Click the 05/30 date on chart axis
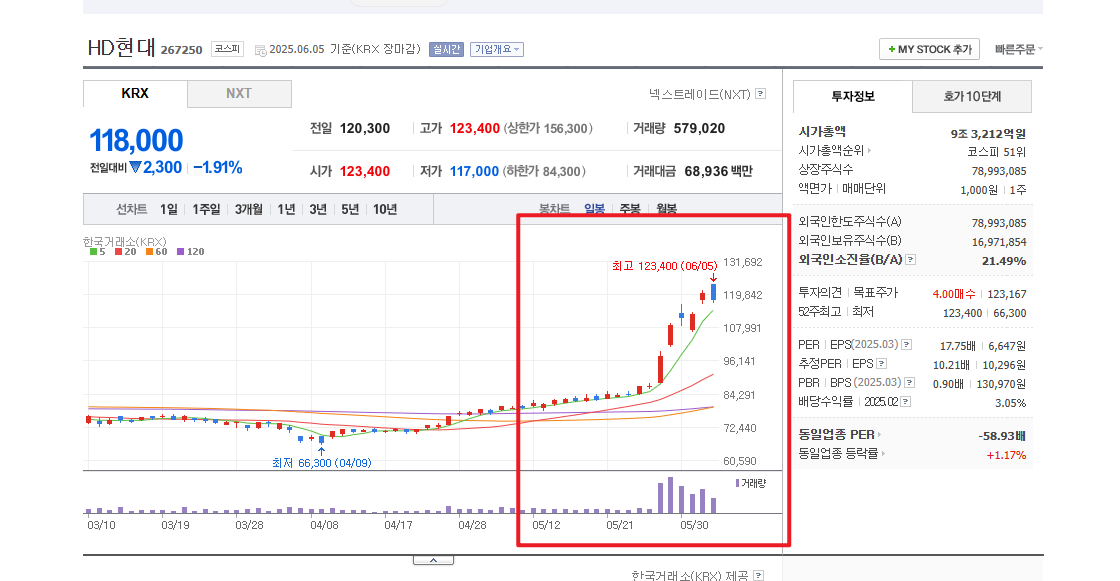The image size is (1120, 581). pyautogui.click(x=694, y=525)
